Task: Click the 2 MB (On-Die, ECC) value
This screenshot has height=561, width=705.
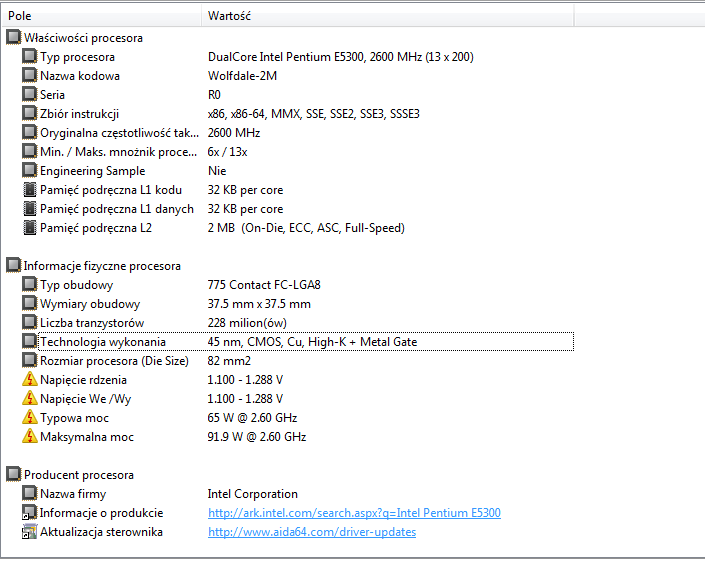Action: (306, 228)
